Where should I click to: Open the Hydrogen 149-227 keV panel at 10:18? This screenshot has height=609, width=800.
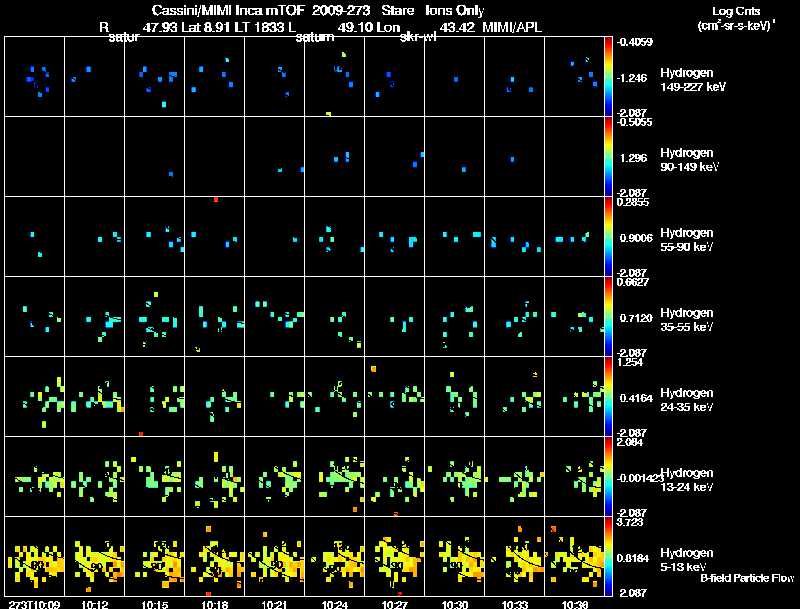click(215, 77)
